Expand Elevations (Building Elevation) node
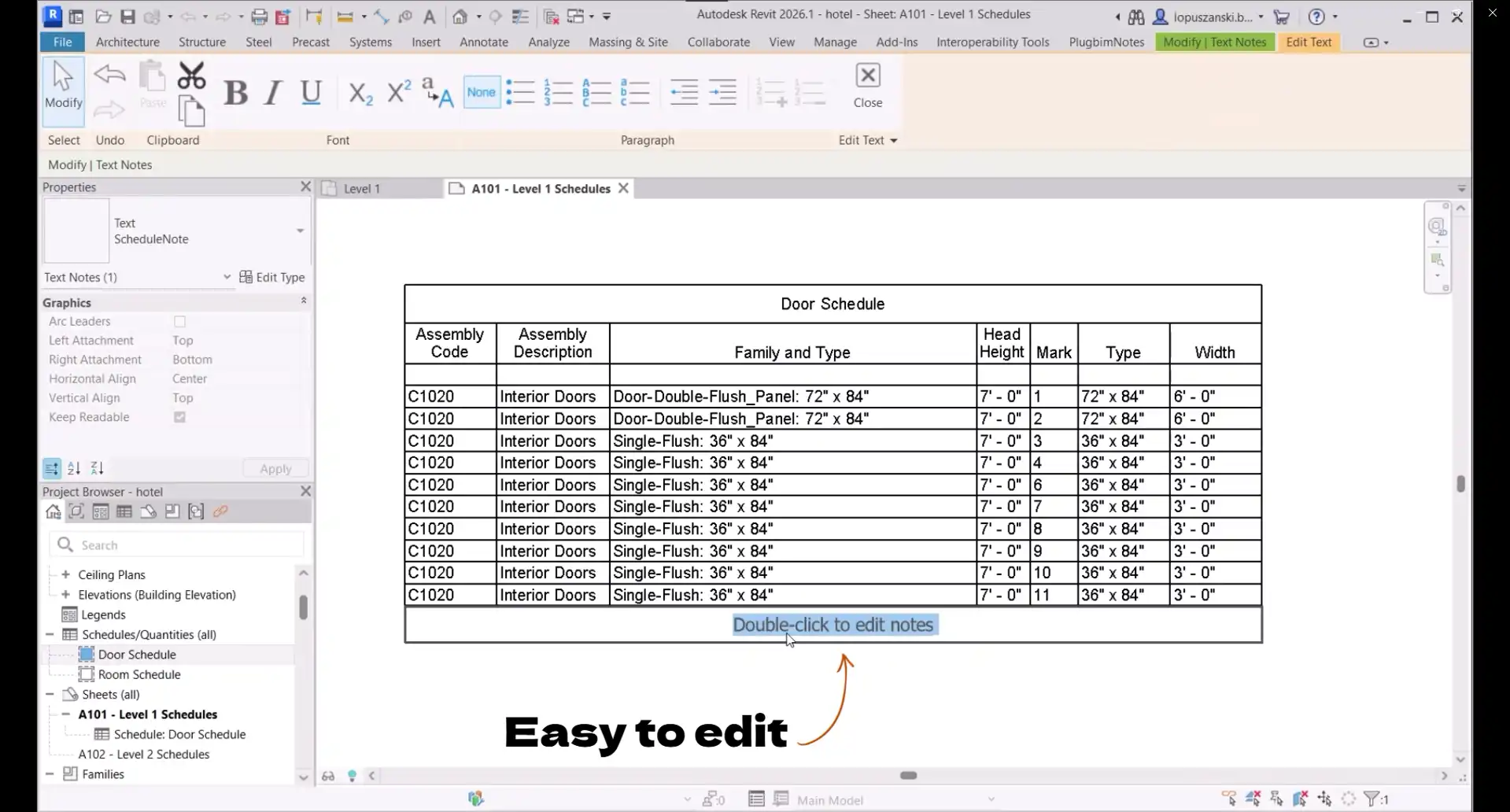Viewport: 1510px width, 812px height. coord(65,595)
